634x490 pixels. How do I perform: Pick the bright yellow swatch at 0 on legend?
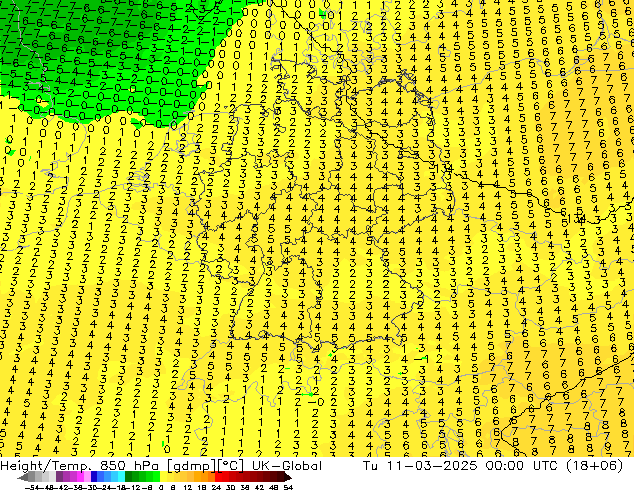tap(163, 477)
